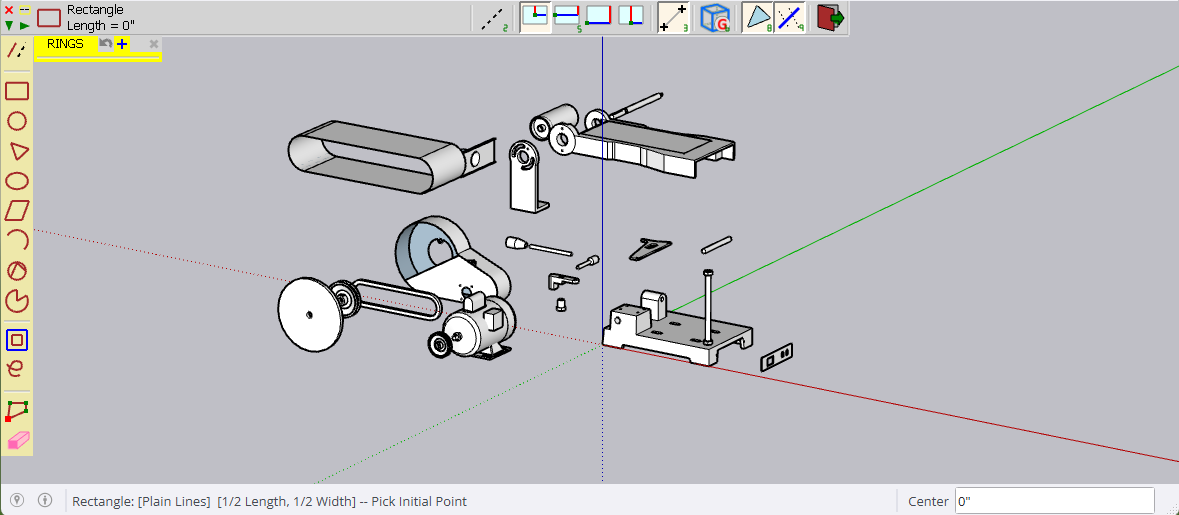
Task: Add a new tab with blue plus
Action: tap(121, 44)
